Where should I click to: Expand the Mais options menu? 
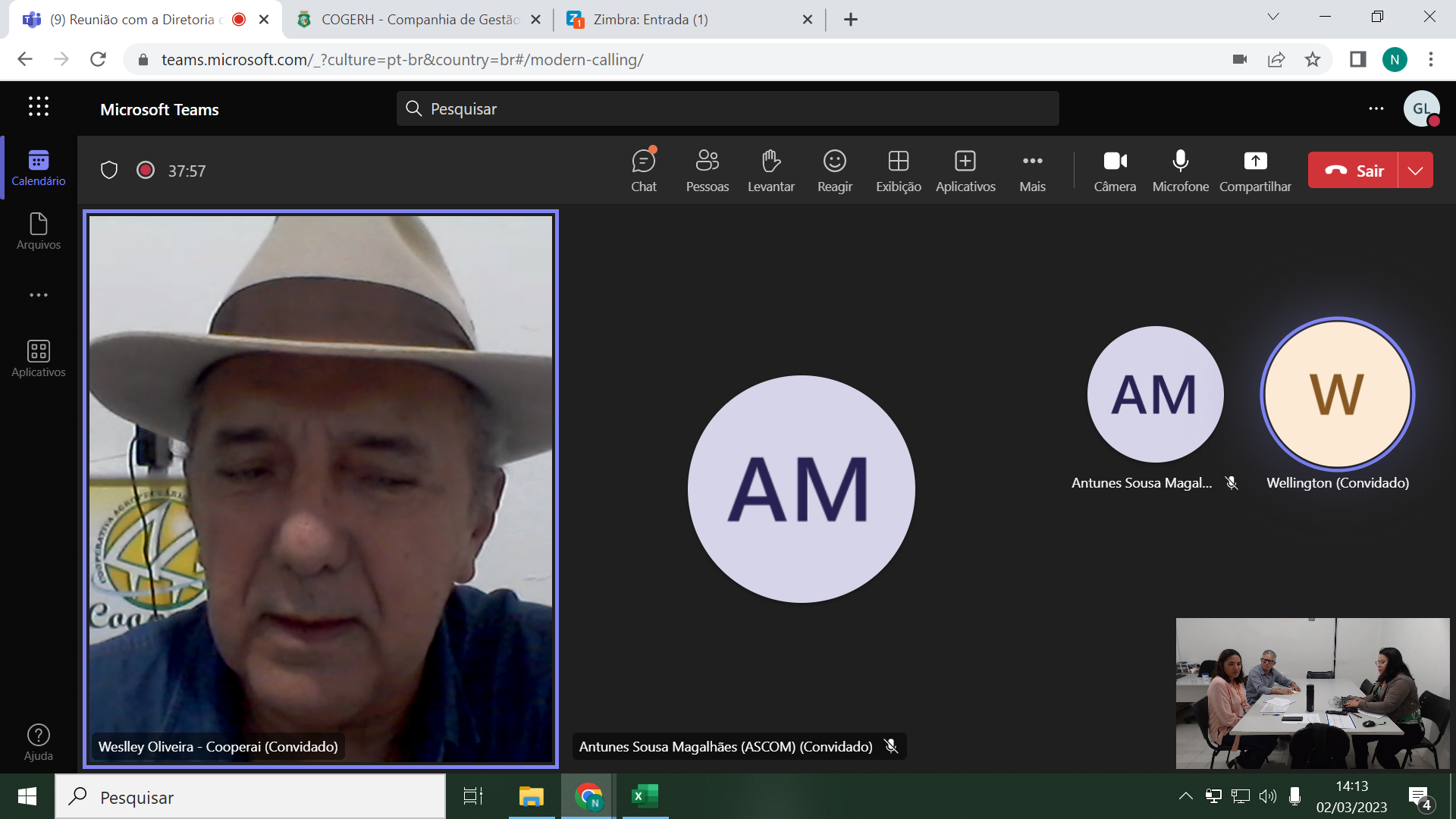[x=1032, y=171]
